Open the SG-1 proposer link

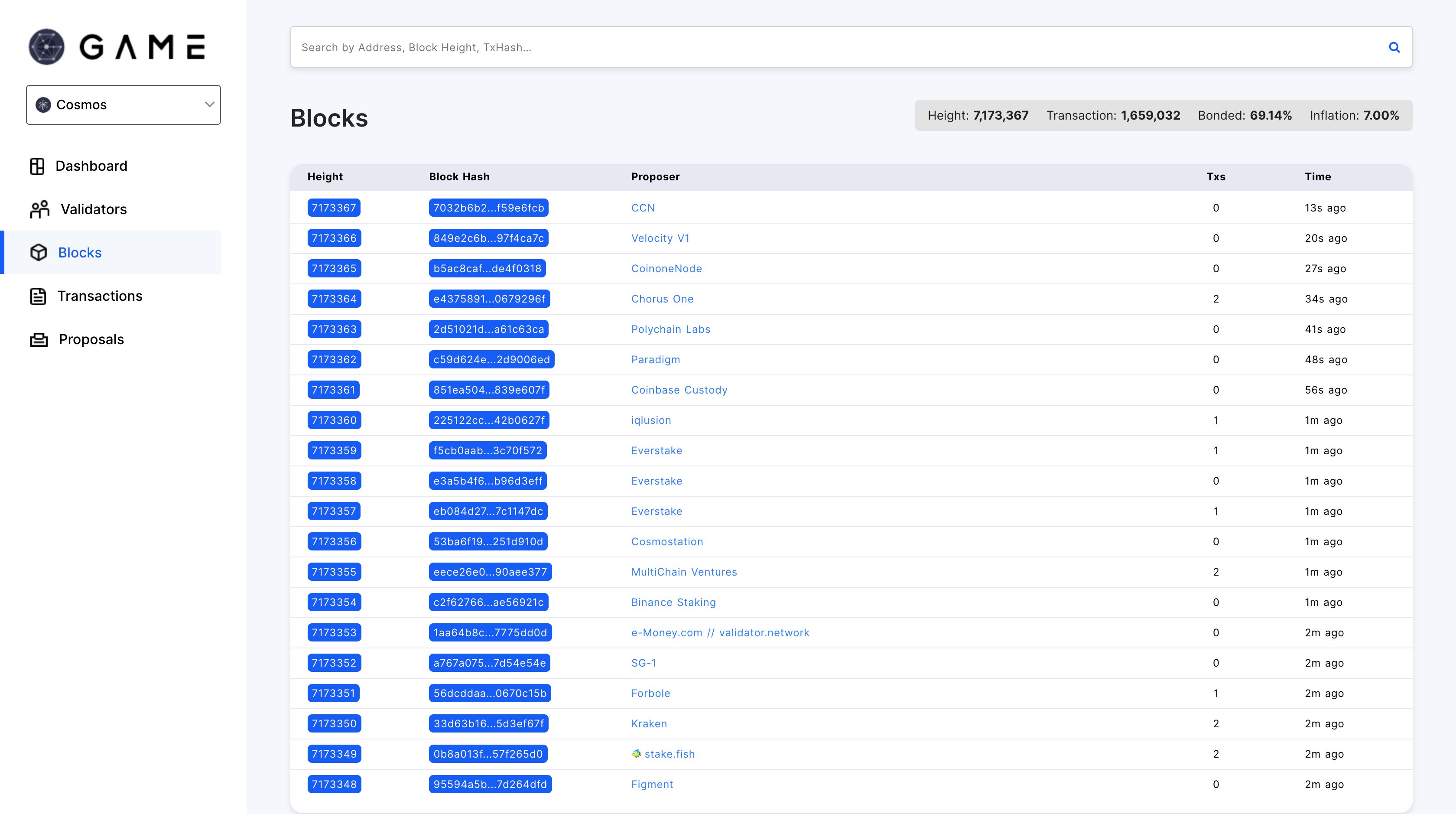(643, 663)
